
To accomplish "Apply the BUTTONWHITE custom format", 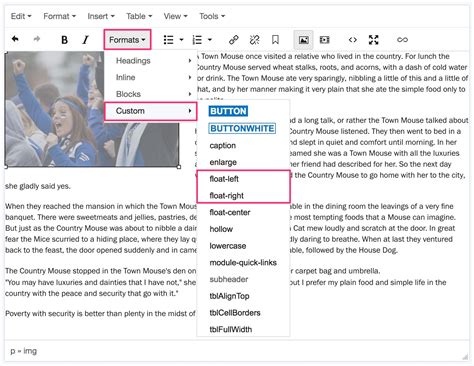I will [x=242, y=128].
